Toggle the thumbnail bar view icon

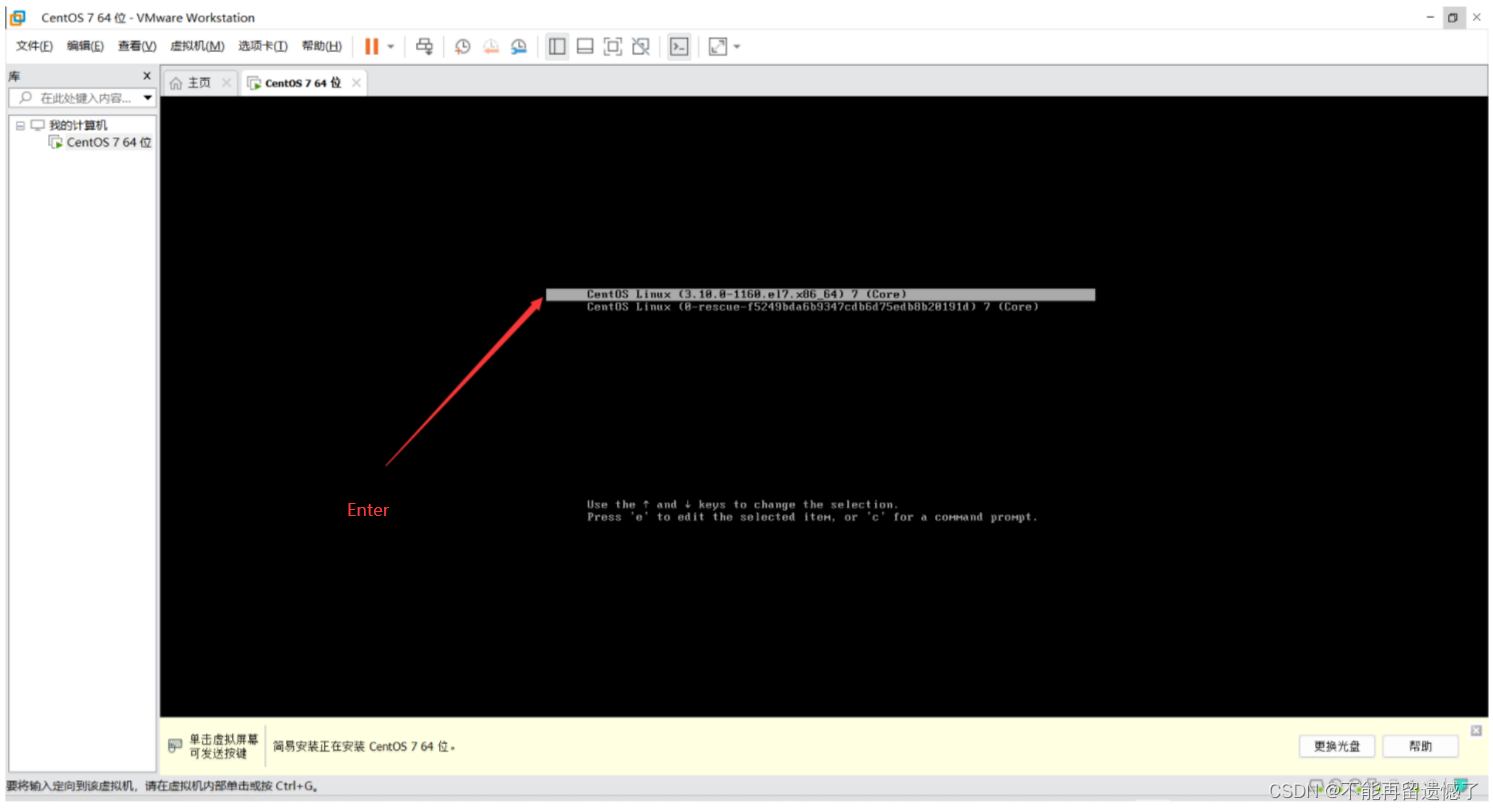[x=585, y=46]
